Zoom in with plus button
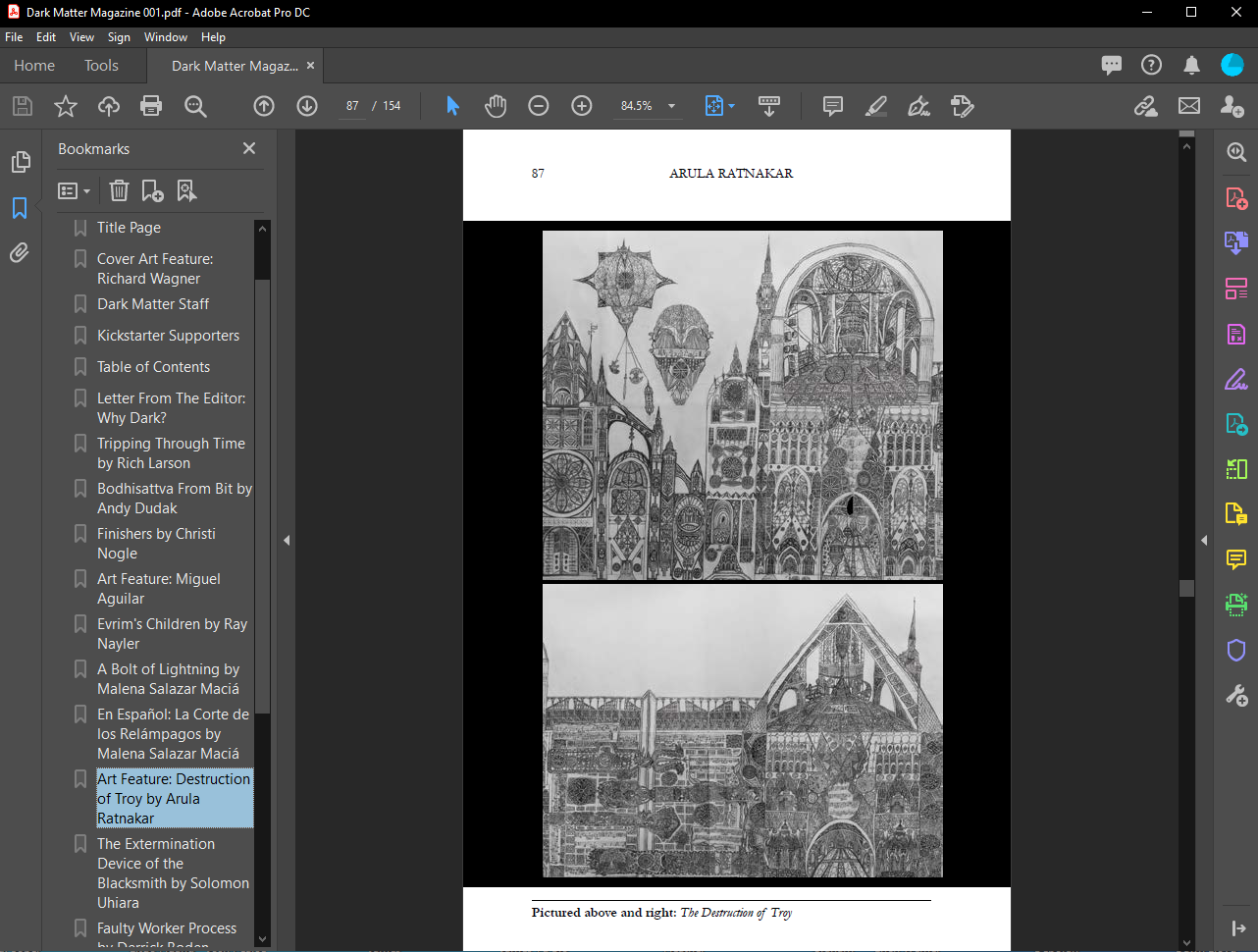The height and width of the screenshot is (952, 1258). tap(582, 106)
